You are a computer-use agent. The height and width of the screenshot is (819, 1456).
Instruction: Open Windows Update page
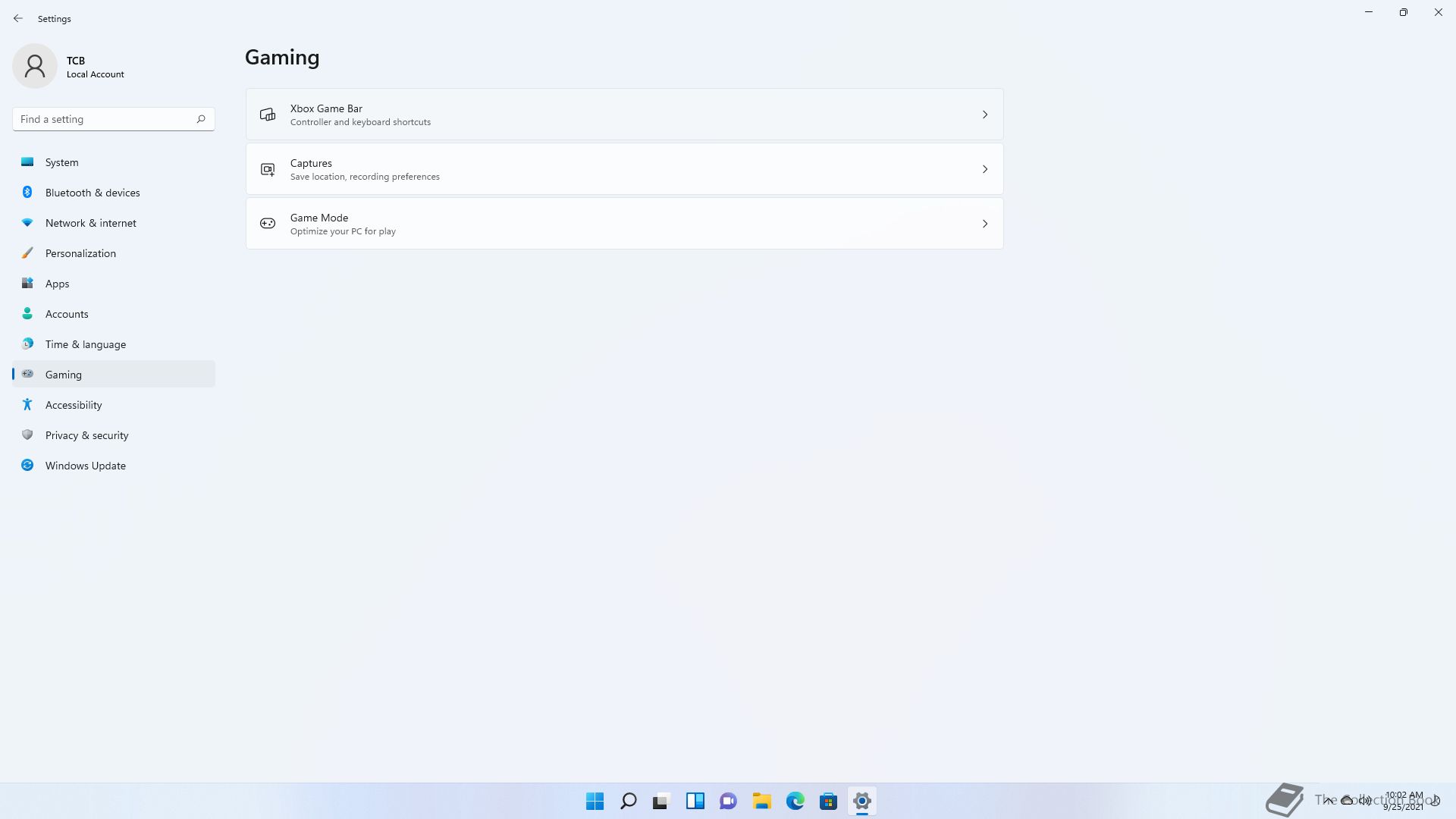click(x=114, y=466)
